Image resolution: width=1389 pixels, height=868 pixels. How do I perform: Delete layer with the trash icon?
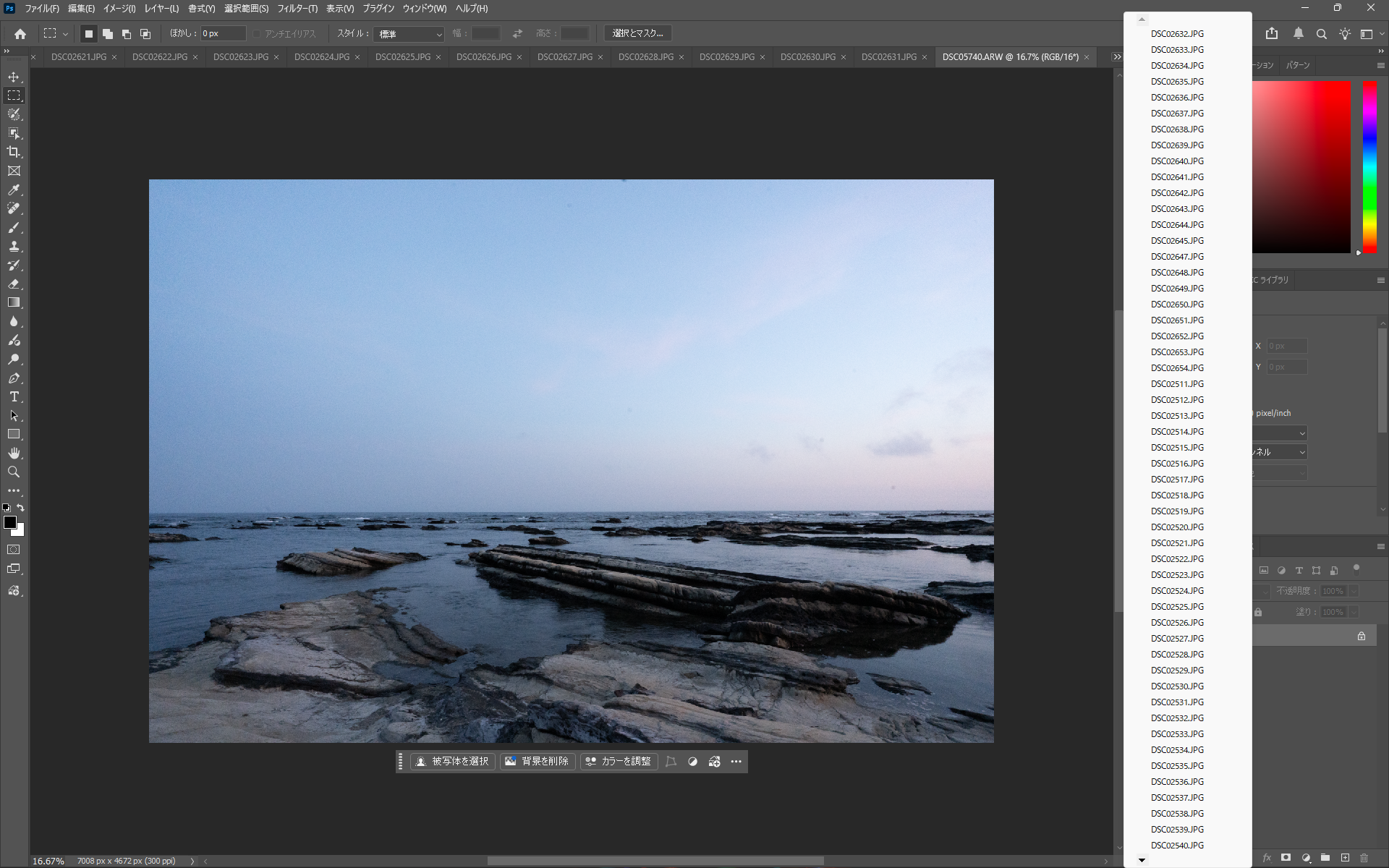pos(1364,858)
